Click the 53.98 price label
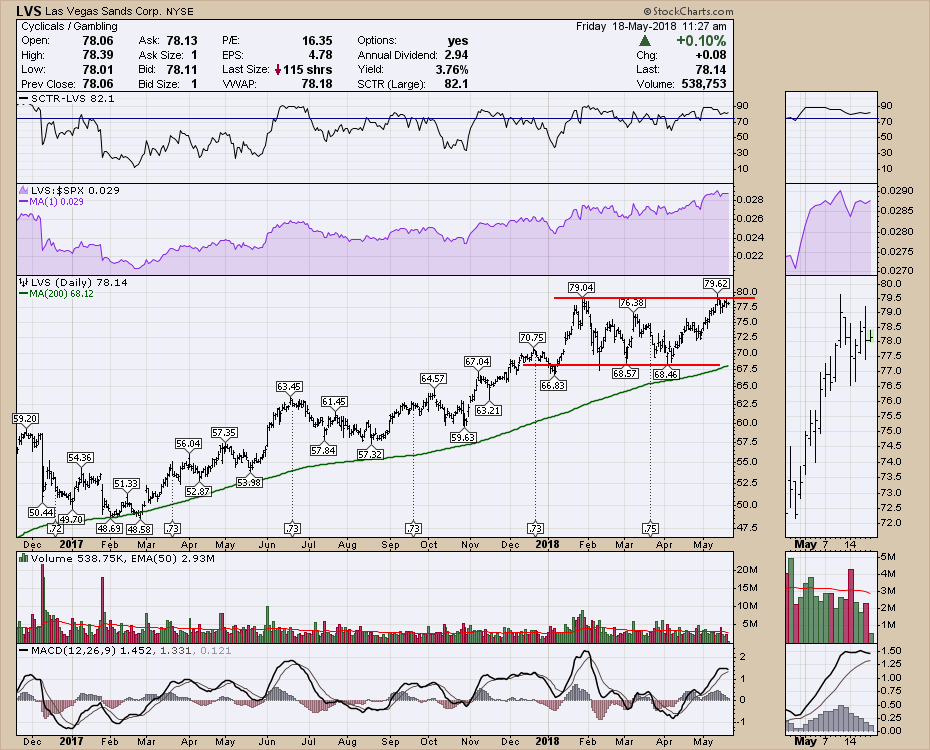This screenshot has height=750, width=930. click(x=249, y=483)
